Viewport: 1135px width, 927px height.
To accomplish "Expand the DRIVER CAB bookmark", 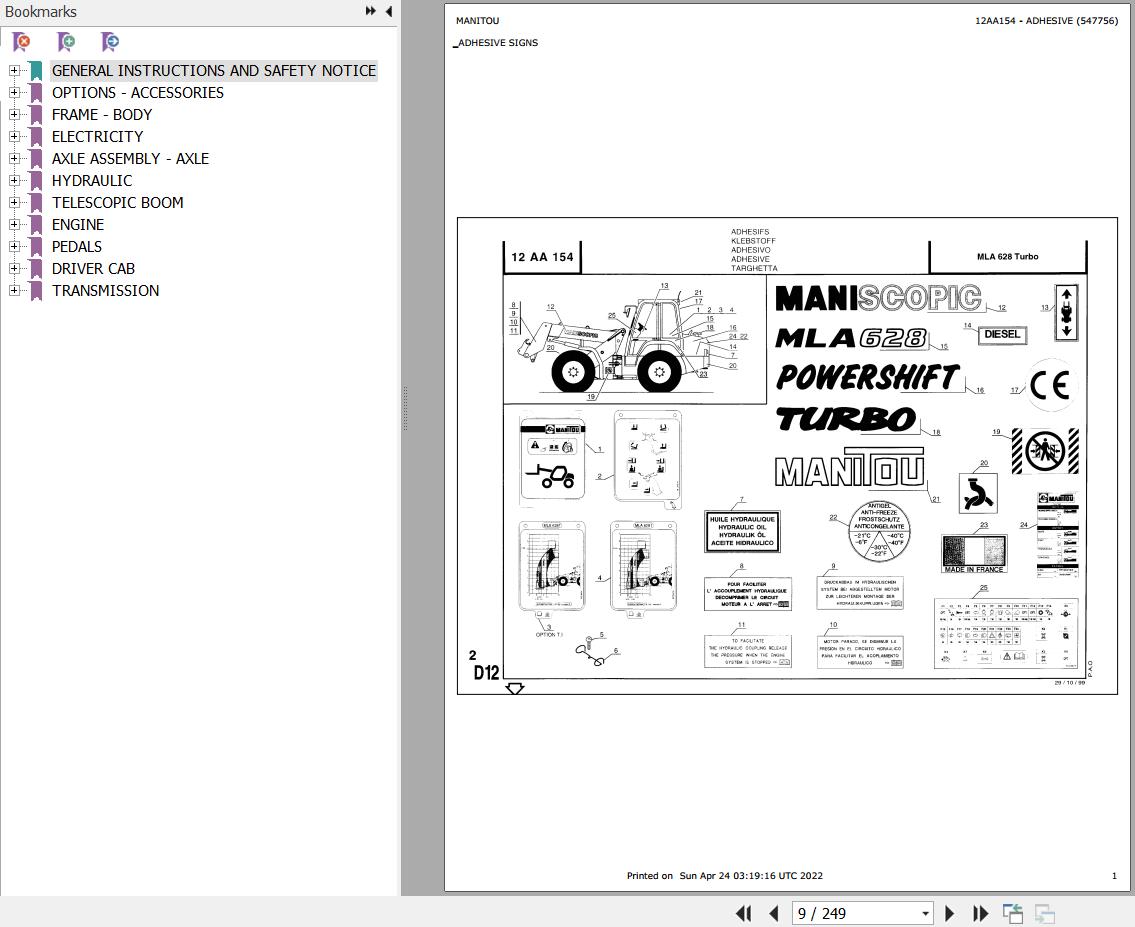I will point(14,268).
